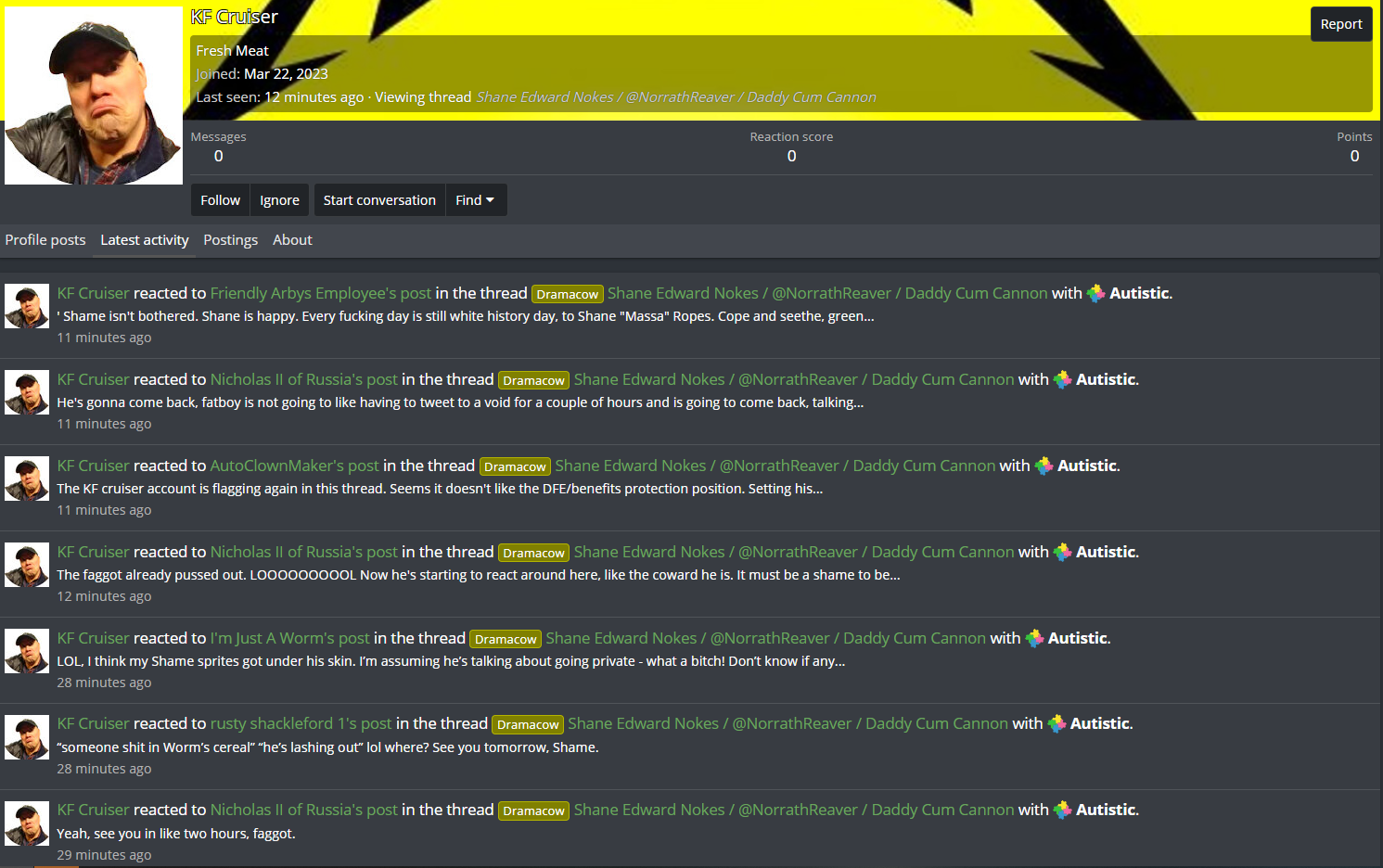Open the thread link in the Last seen line

676,97
